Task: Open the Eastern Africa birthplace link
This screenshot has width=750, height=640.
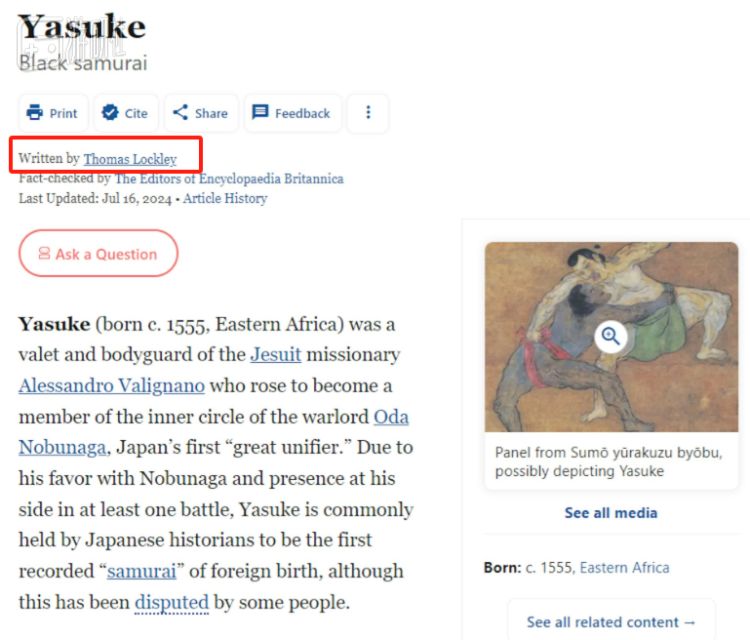Action: coord(625,567)
